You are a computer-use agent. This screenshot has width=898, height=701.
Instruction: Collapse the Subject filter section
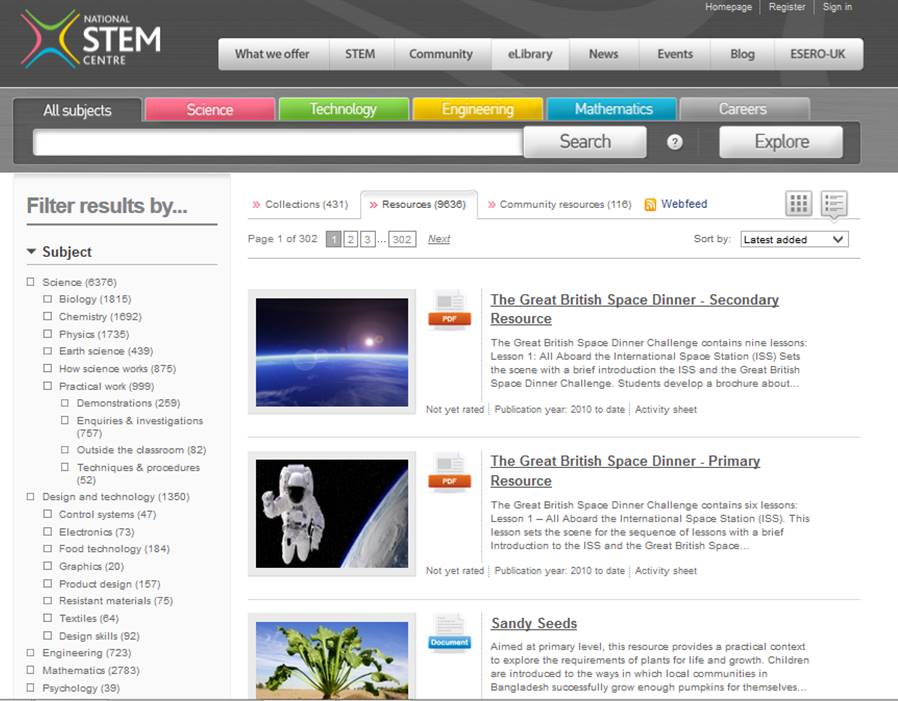click(x=32, y=252)
